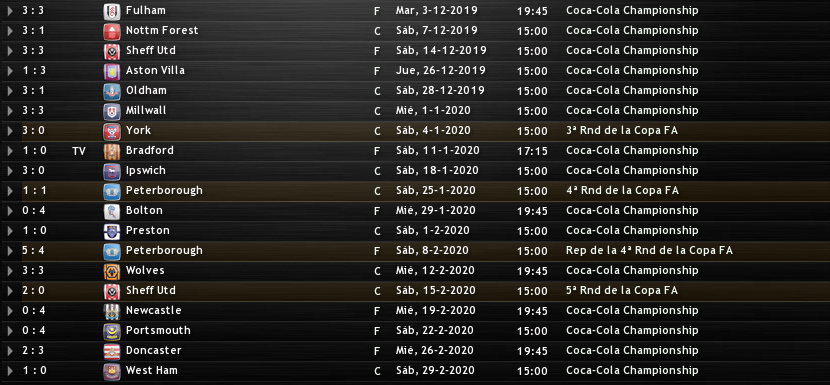This screenshot has width=830, height=385.
Task: Expand the Bolton 0:4 match row arrow
Action: [x=10, y=211]
